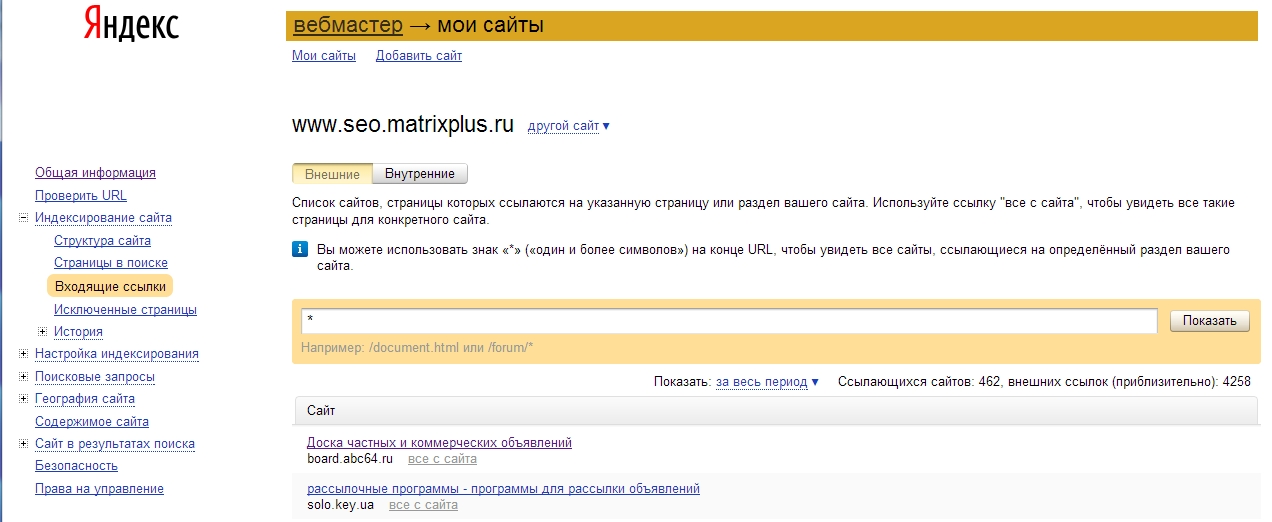Screen dimensions: 1272x522
Task: Open Сайт в результатах поиска link
Action: pyautogui.click(x=115, y=444)
